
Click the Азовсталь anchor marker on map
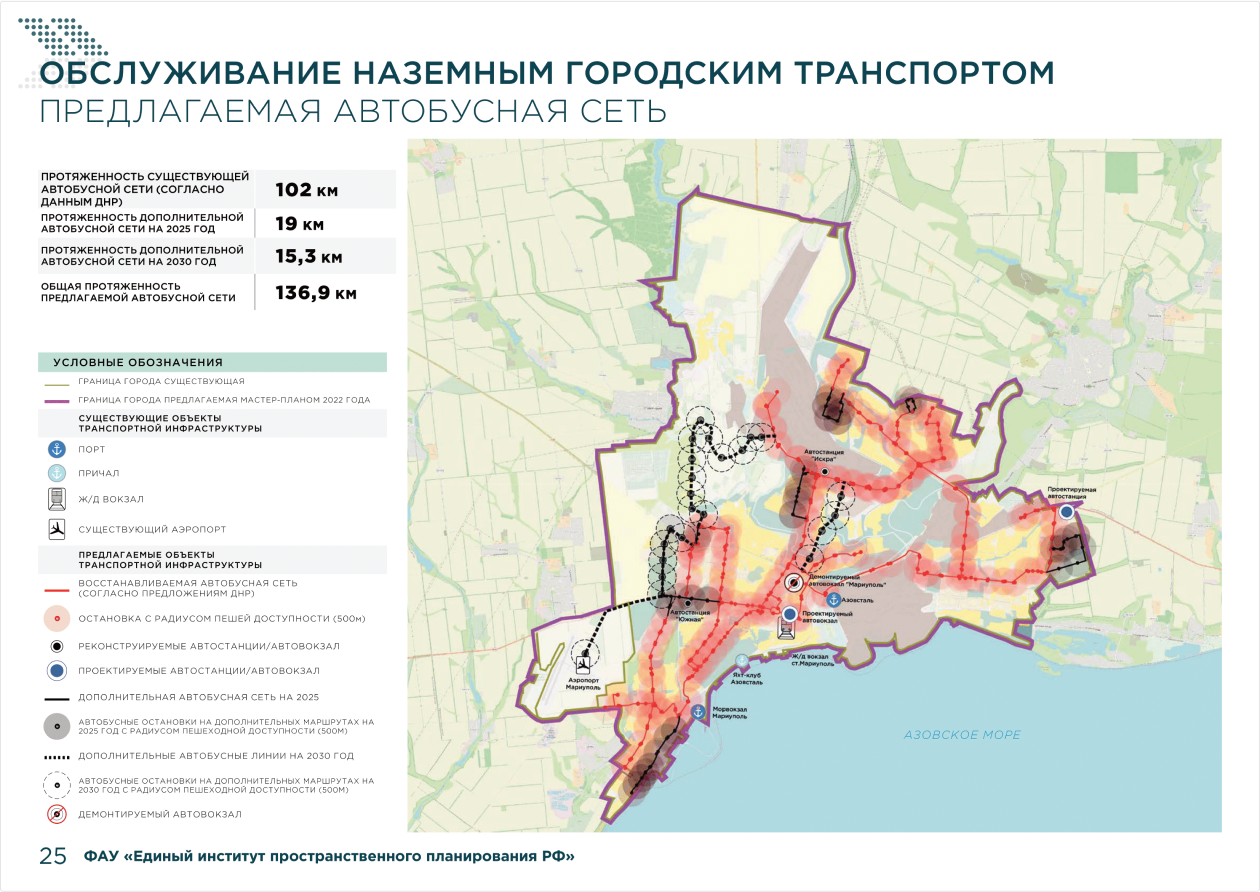[x=832, y=599]
